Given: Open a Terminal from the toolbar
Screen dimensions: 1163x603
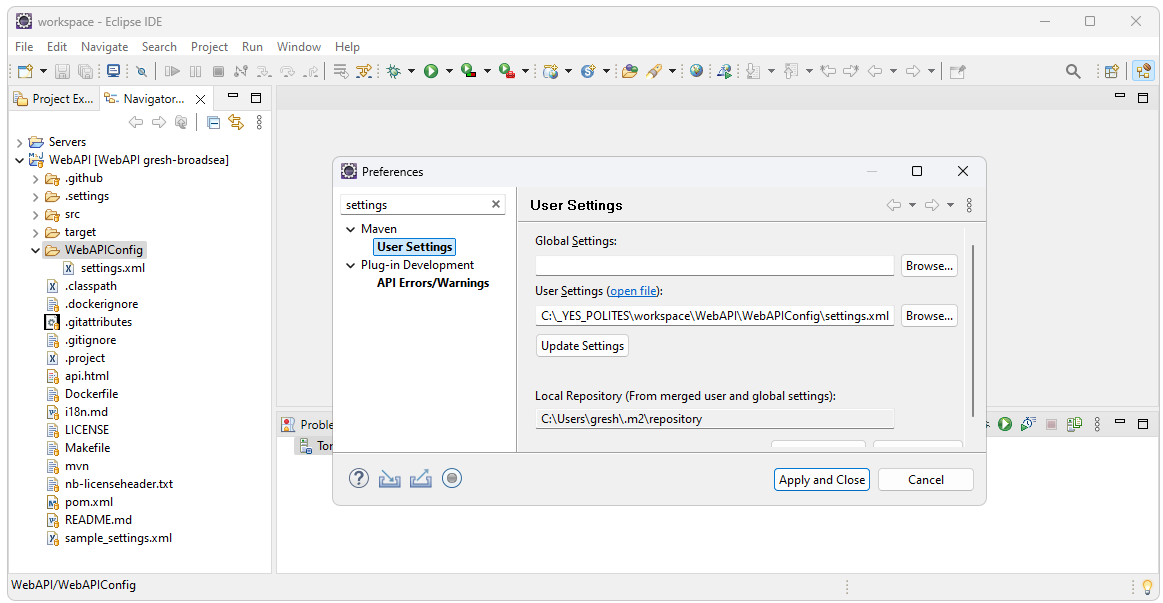Looking at the screenshot, I should click(113, 71).
